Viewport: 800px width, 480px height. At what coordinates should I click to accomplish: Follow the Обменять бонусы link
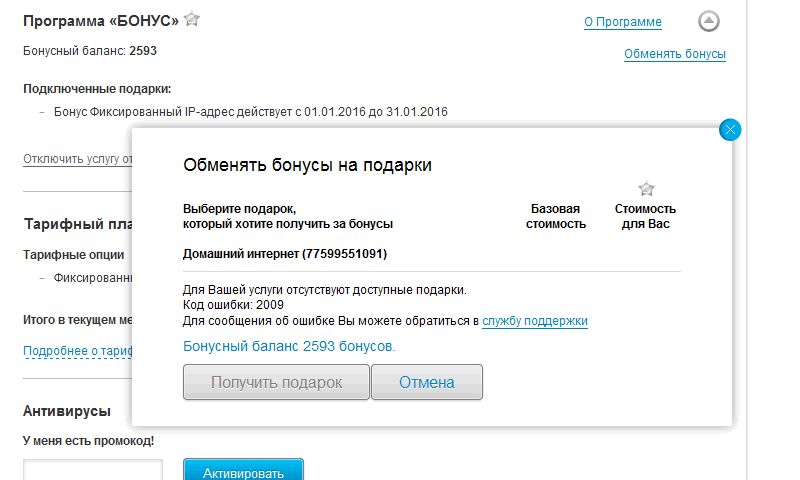[674, 54]
